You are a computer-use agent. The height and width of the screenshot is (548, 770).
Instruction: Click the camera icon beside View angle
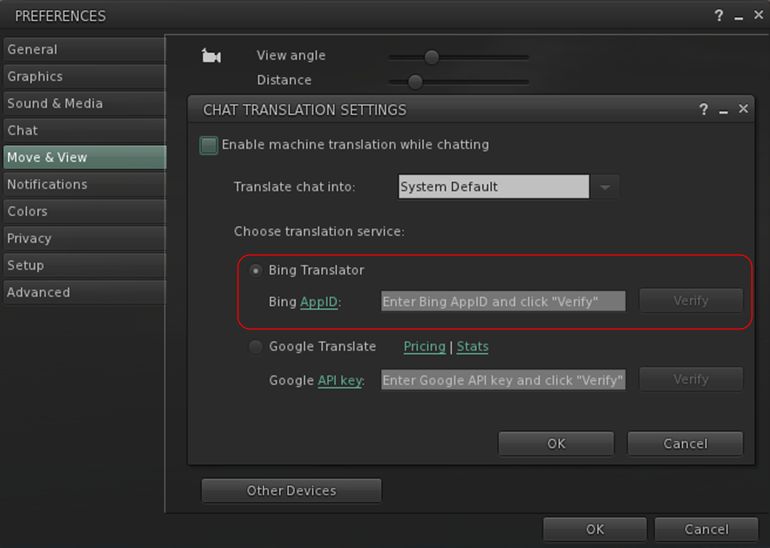coord(211,57)
